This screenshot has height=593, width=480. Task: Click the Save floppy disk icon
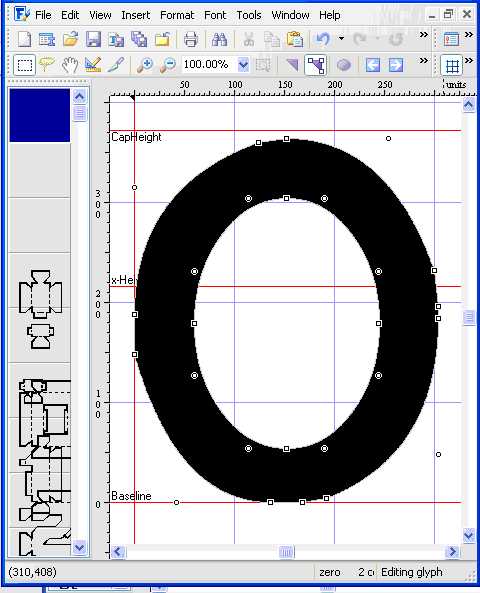(x=93, y=39)
